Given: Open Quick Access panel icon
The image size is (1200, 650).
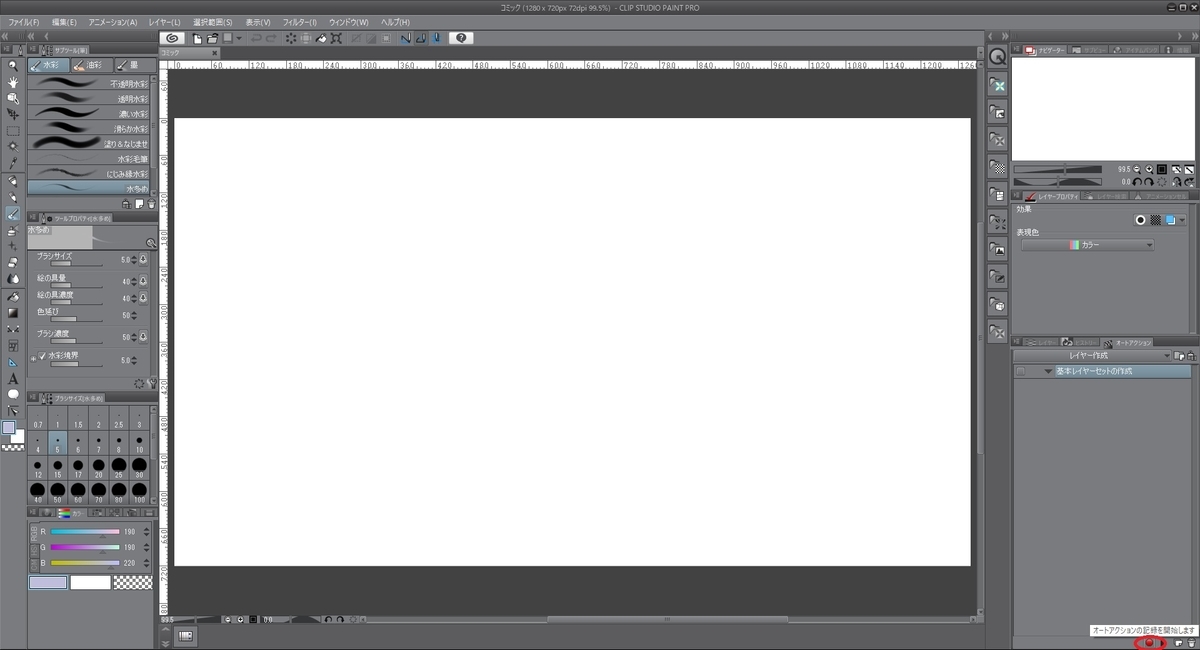Looking at the screenshot, I should point(997,58).
